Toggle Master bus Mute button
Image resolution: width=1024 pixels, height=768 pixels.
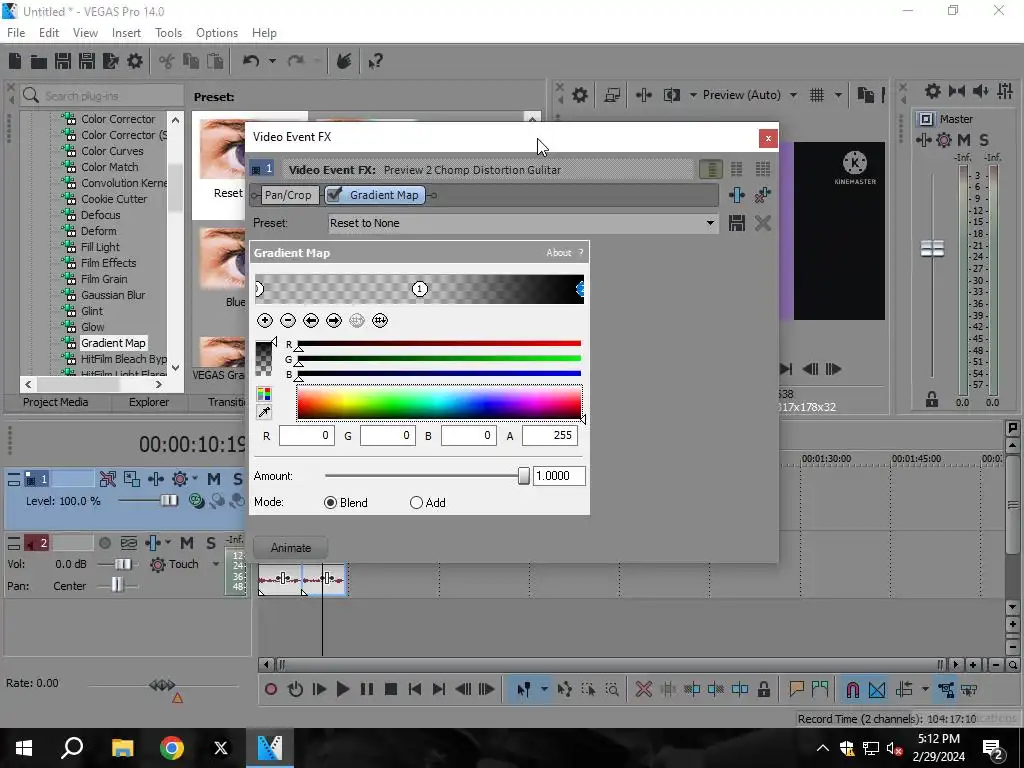tap(964, 140)
